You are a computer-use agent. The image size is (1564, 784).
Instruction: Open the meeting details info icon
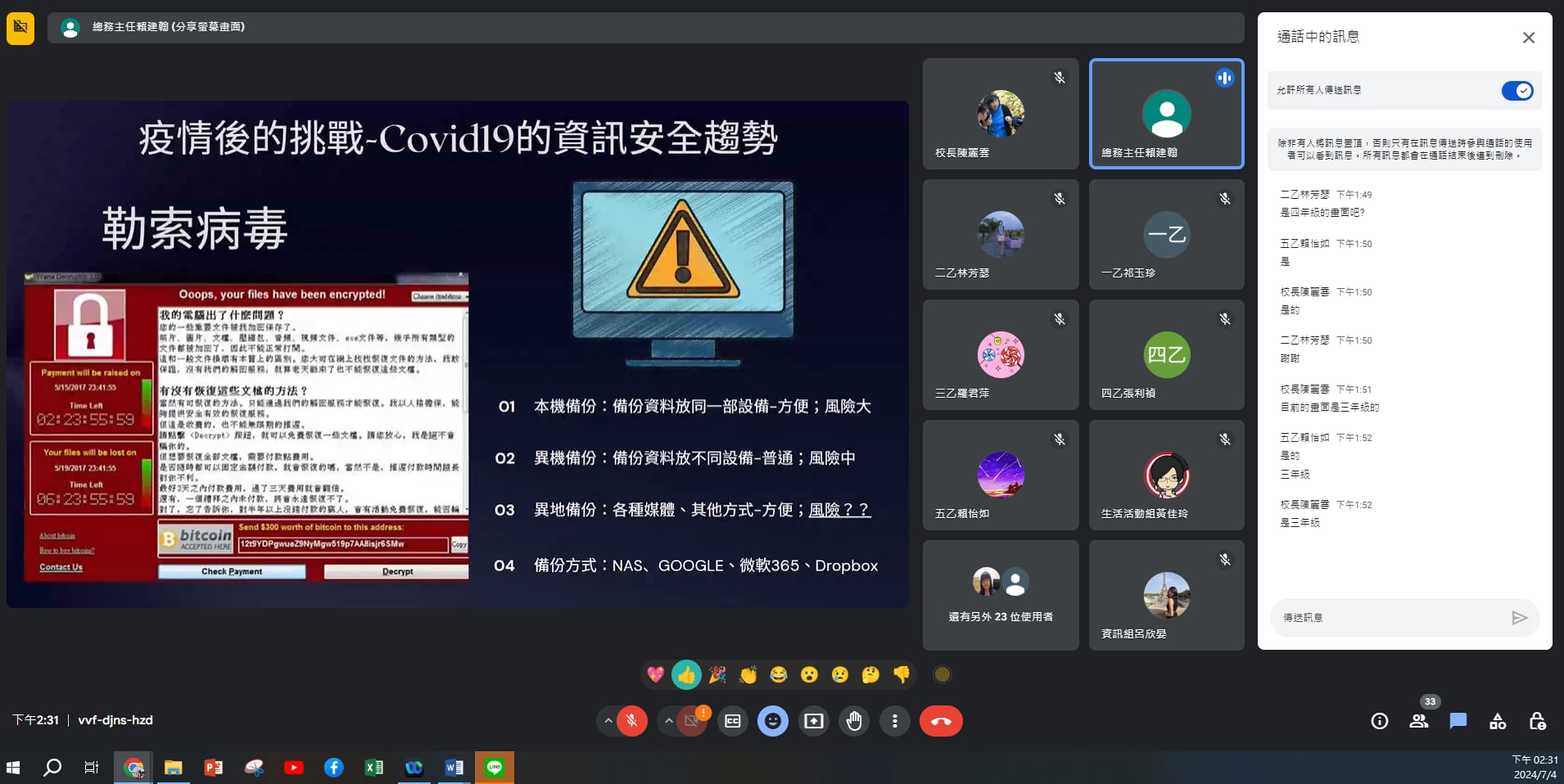(1380, 721)
